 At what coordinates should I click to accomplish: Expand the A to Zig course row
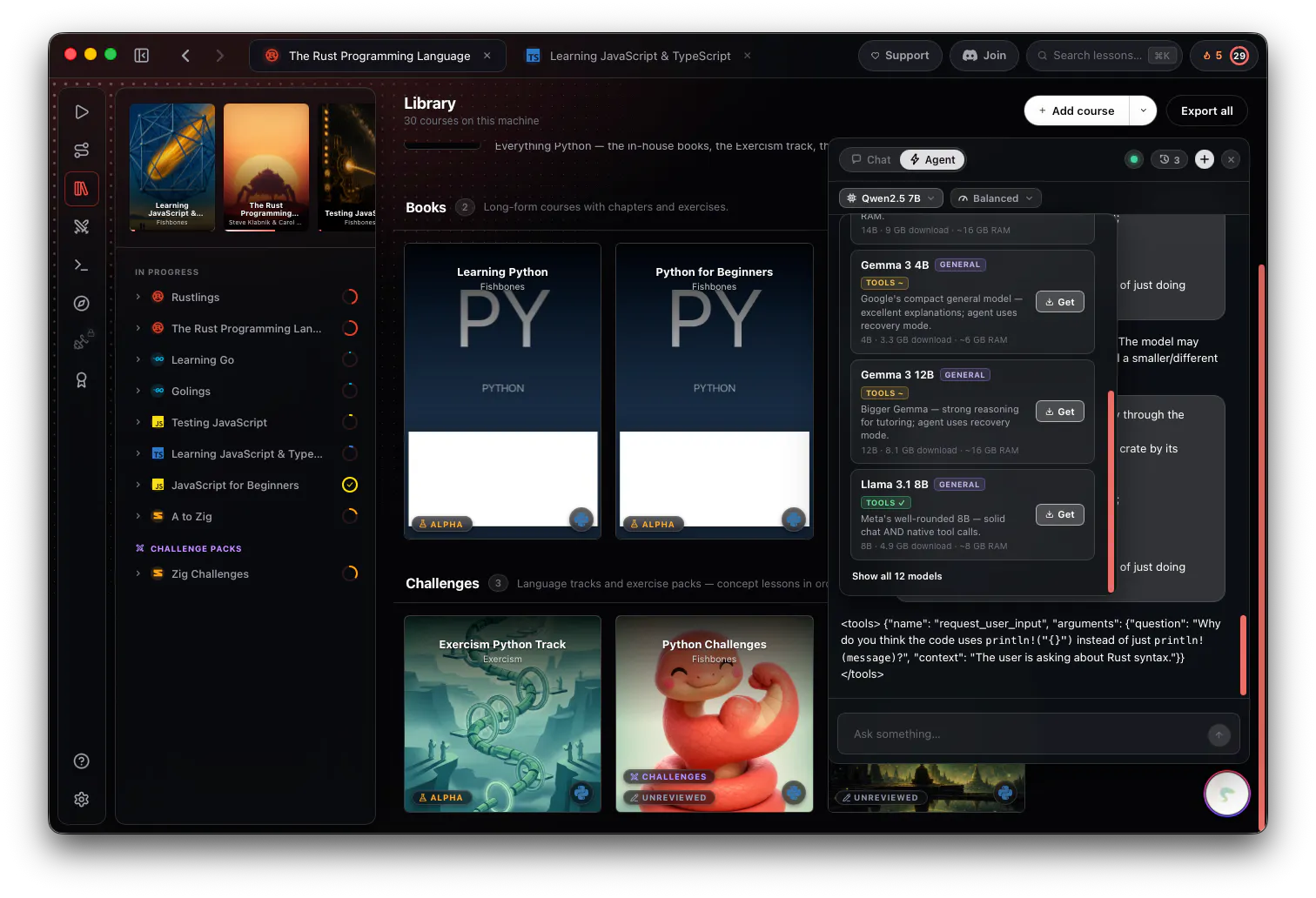click(x=138, y=516)
